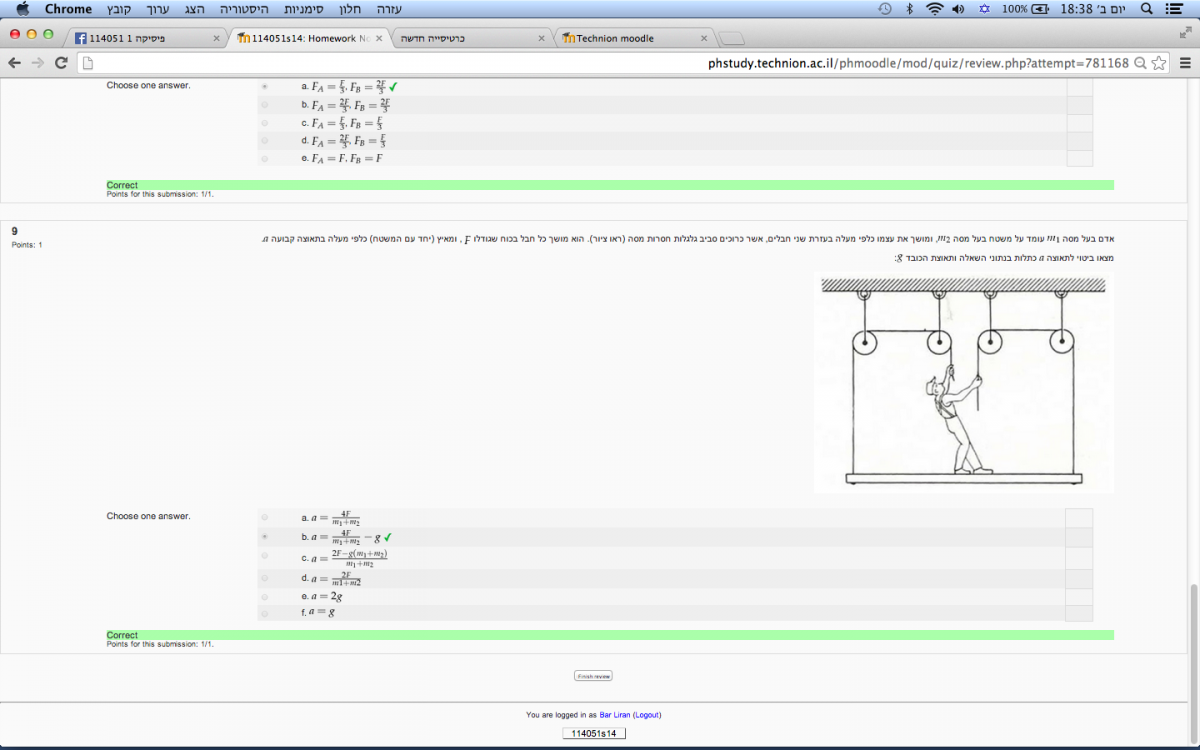Open the Notification Center list icon
1200x750 pixels.
pos(1174,9)
